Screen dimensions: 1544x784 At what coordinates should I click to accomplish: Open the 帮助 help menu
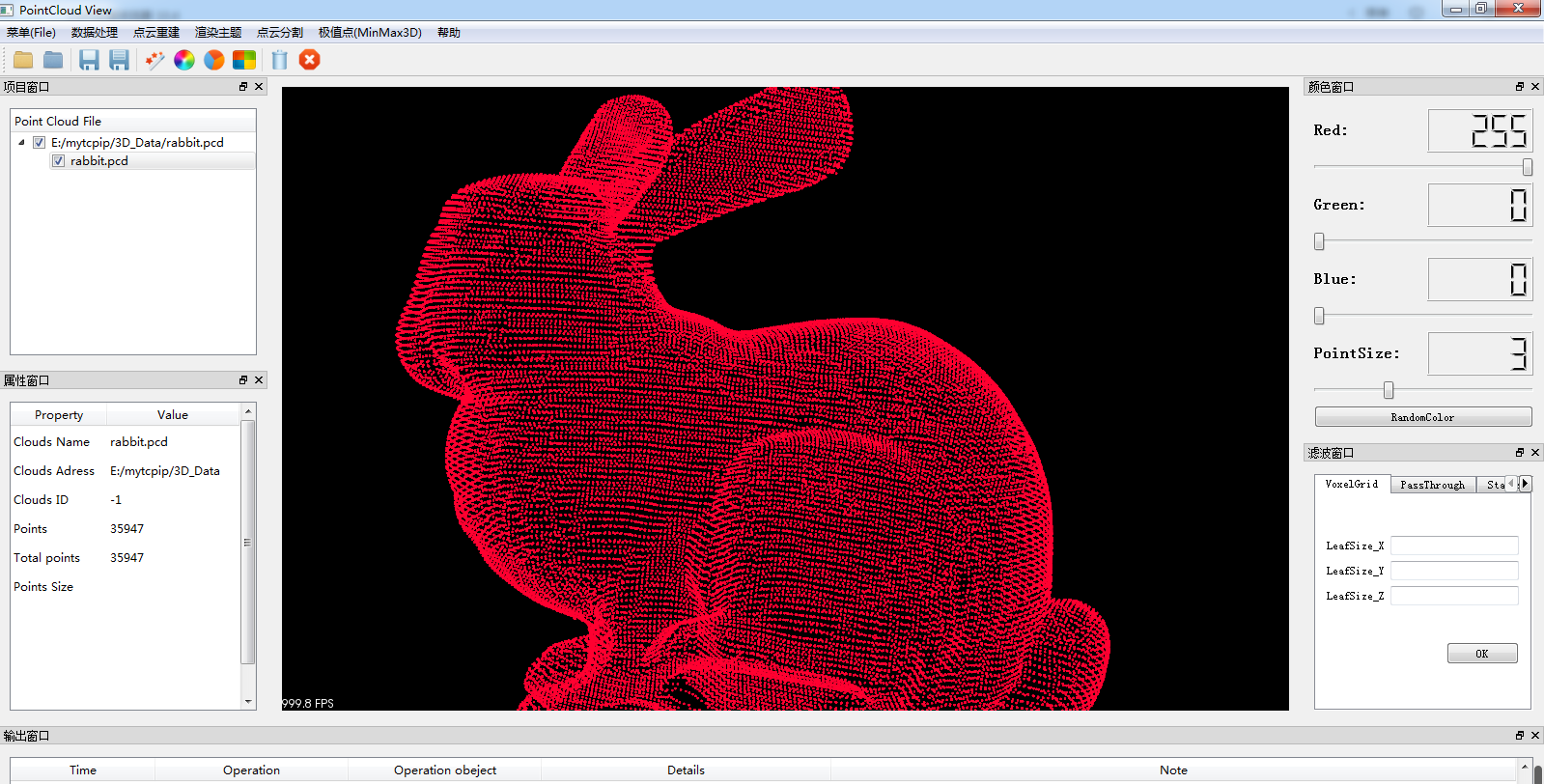(449, 33)
